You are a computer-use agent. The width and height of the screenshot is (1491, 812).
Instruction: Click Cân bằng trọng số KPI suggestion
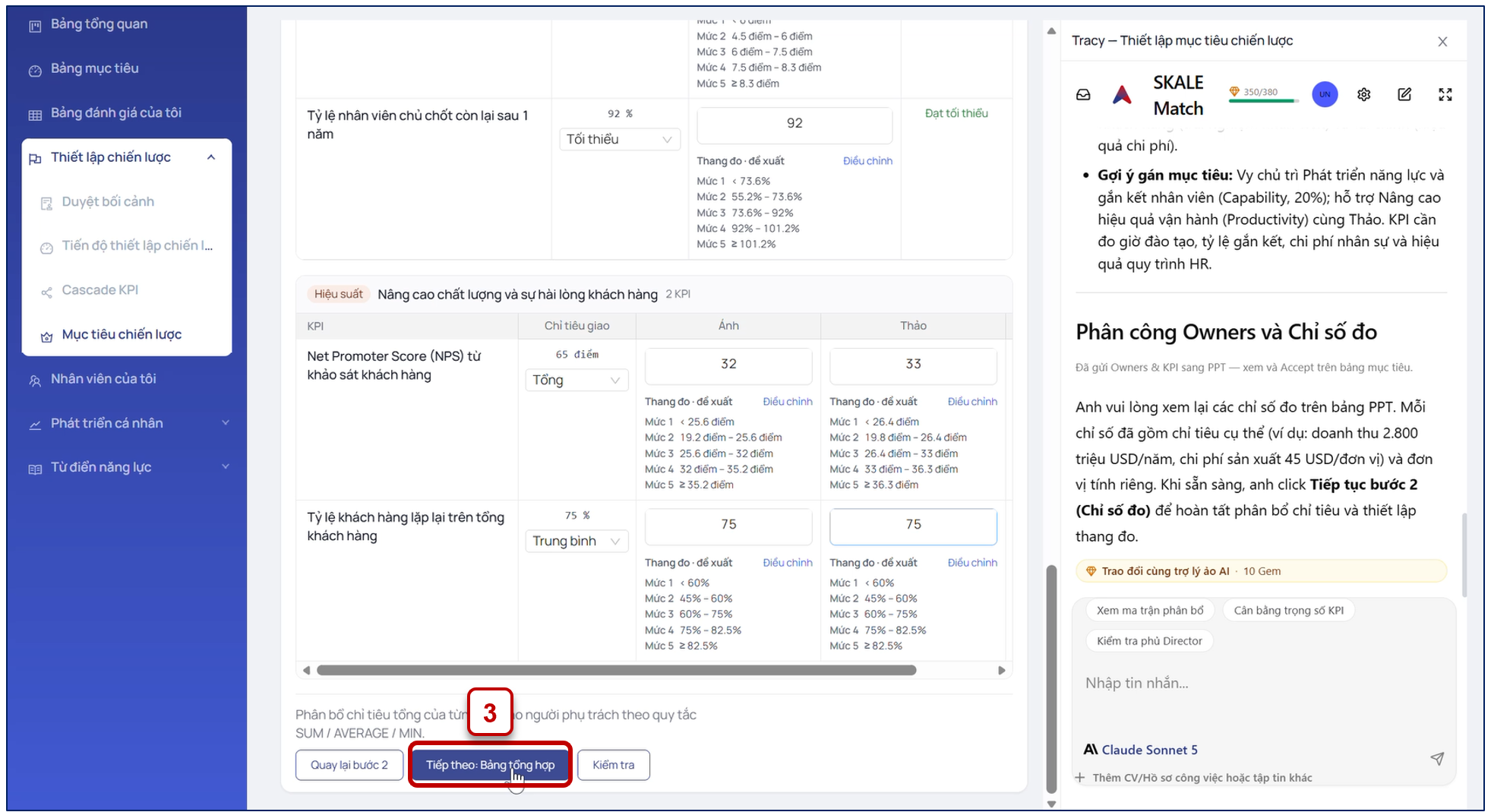point(1288,611)
